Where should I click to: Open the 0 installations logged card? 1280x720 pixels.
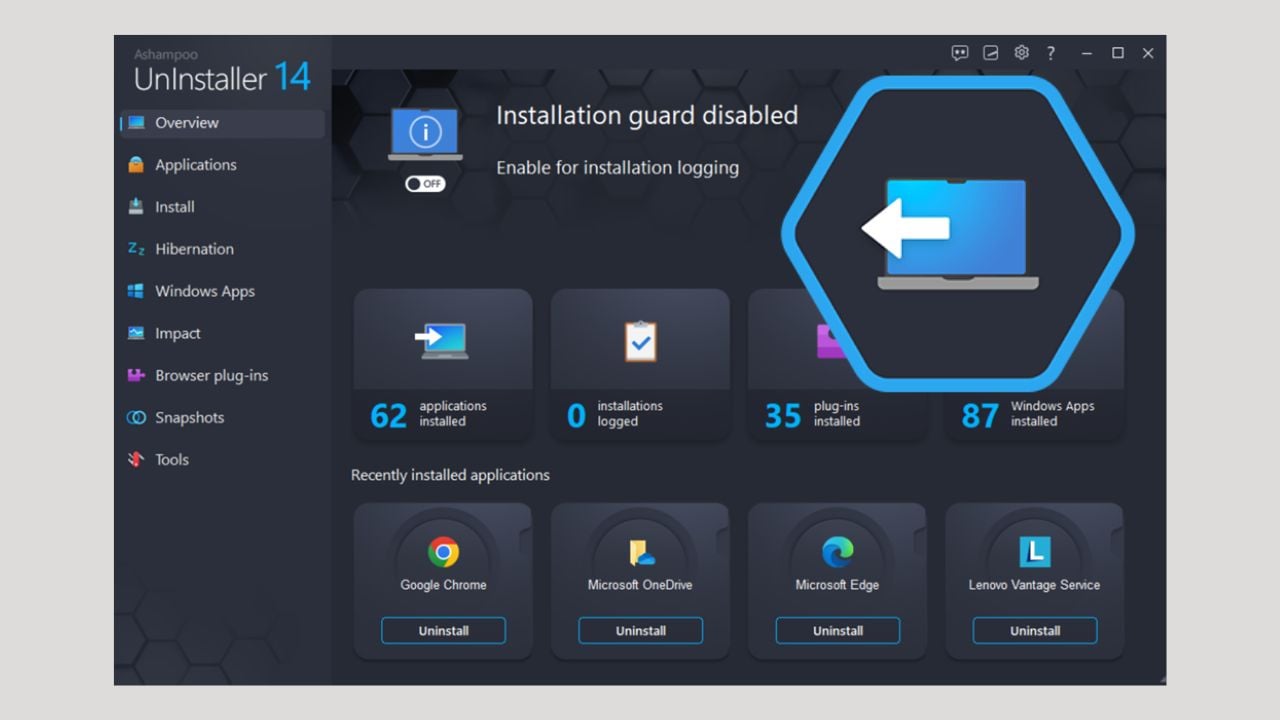point(640,365)
